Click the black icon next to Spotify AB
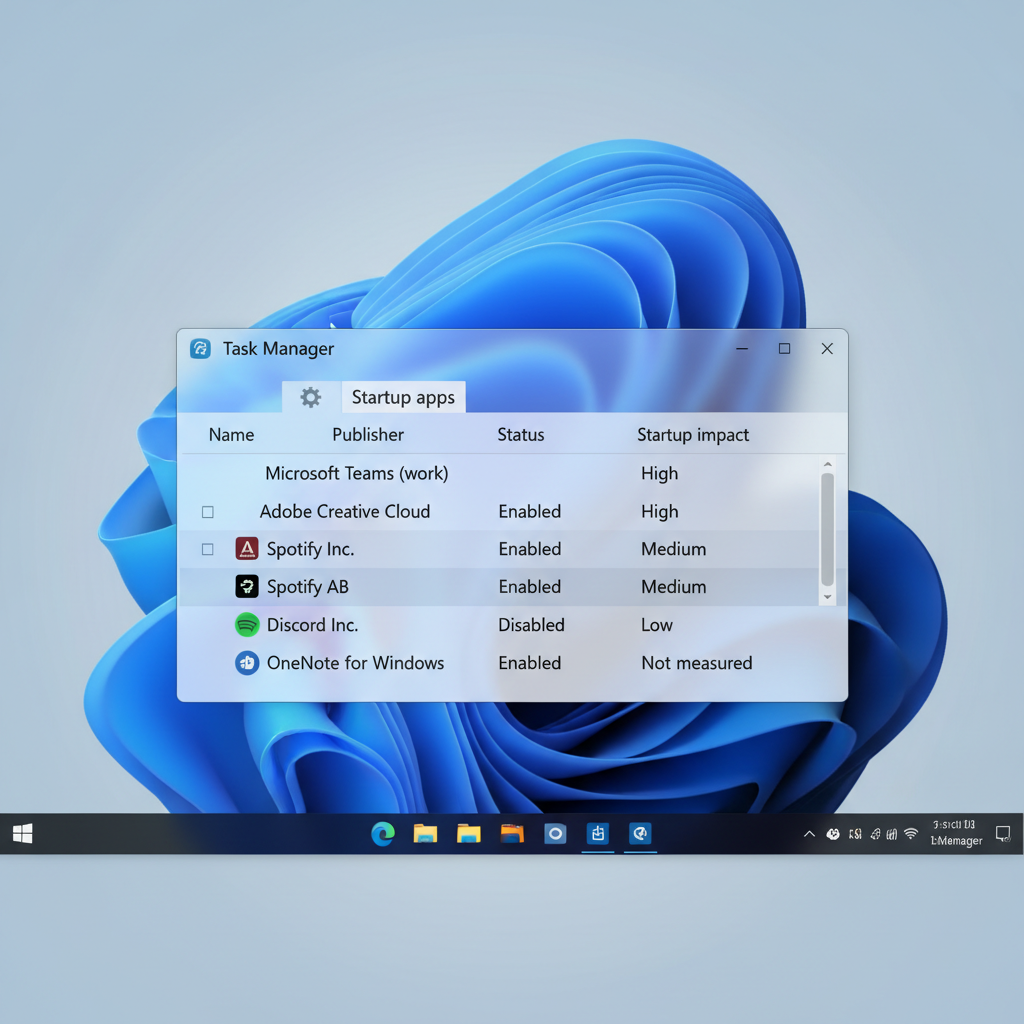This screenshot has width=1024, height=1024. (x=247, y=586)
